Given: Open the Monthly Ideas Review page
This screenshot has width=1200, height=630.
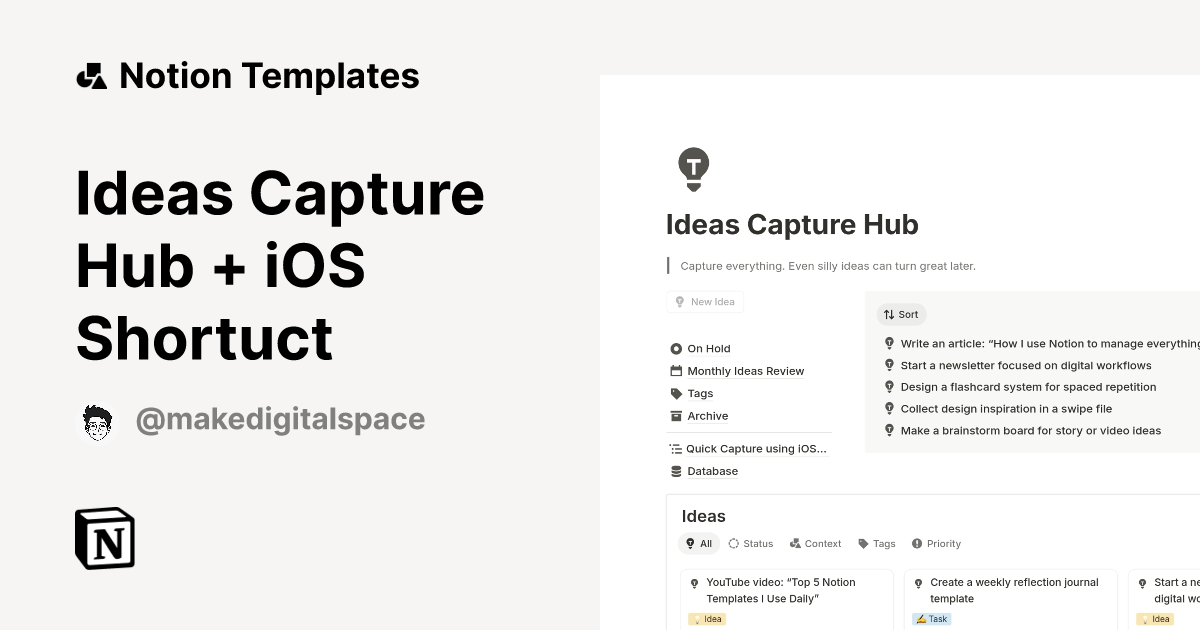Looking at the screenshot, I should (x=745, y=371).
